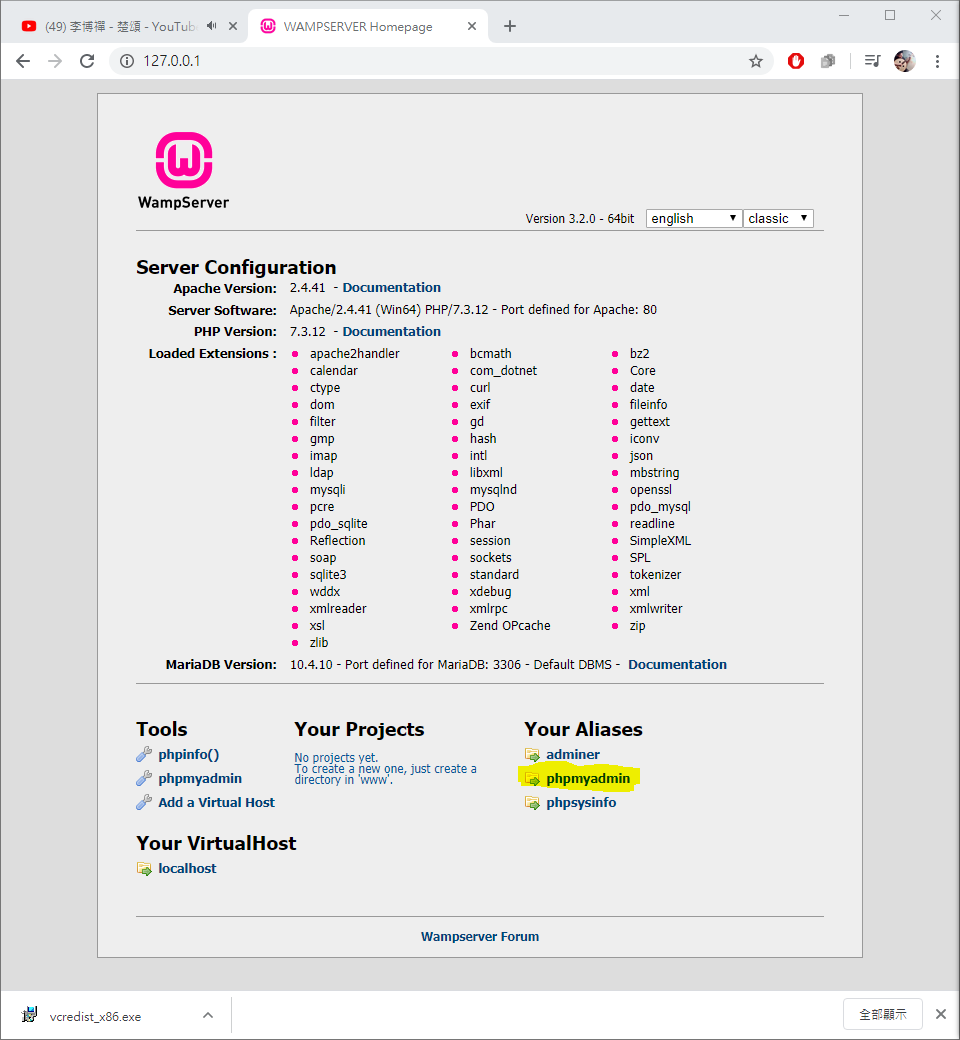The image size is (960, 1040).
Task: Open the highlighted phpmyadmin alias link
Action: pyautogui.click(x=588, y=778)
